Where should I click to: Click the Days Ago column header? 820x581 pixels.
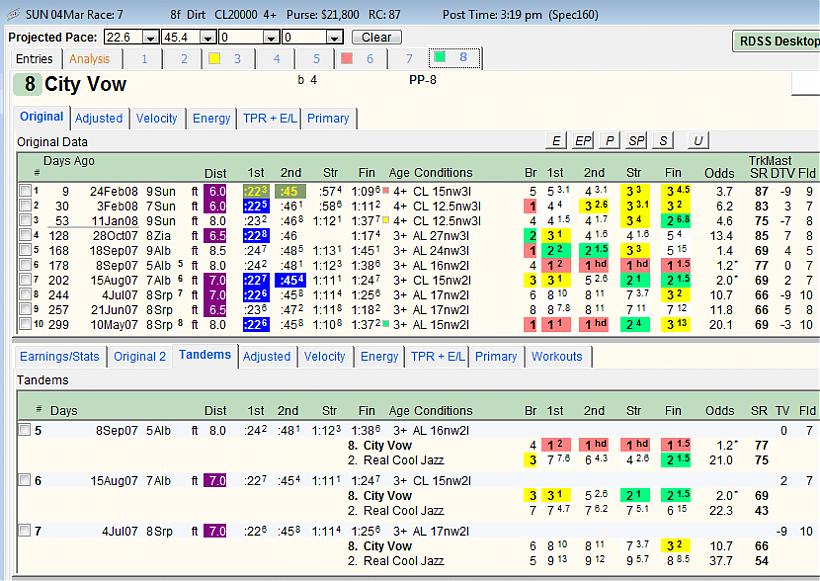click(69, 161)
